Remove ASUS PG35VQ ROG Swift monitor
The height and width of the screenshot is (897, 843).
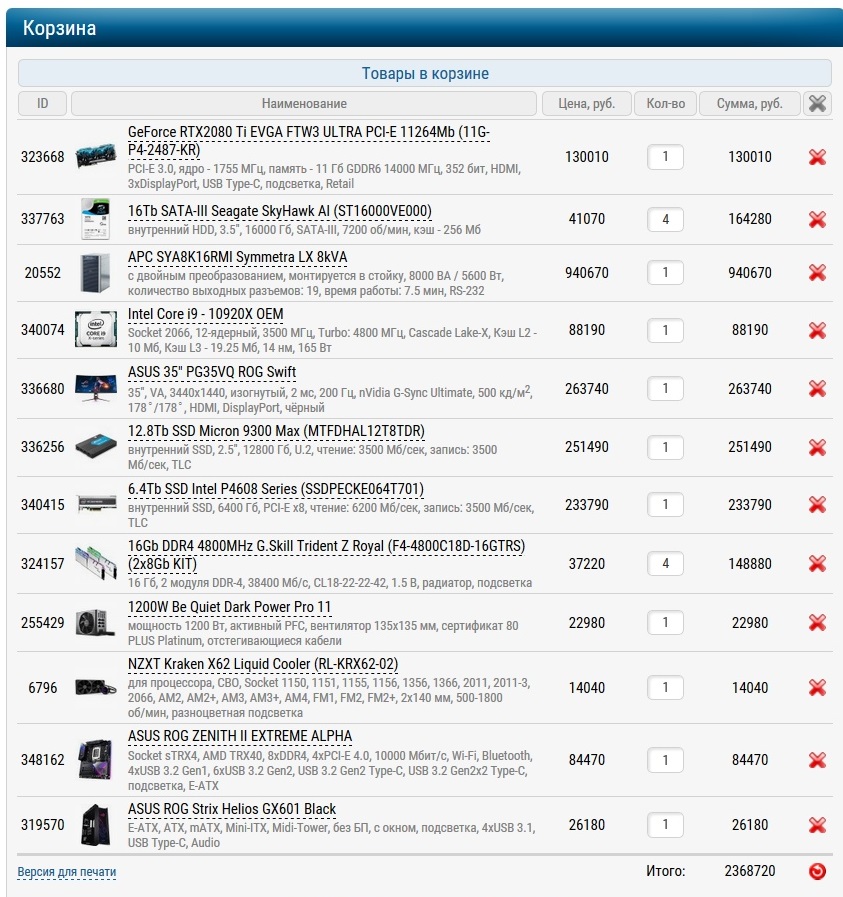(x=817, y=389)
